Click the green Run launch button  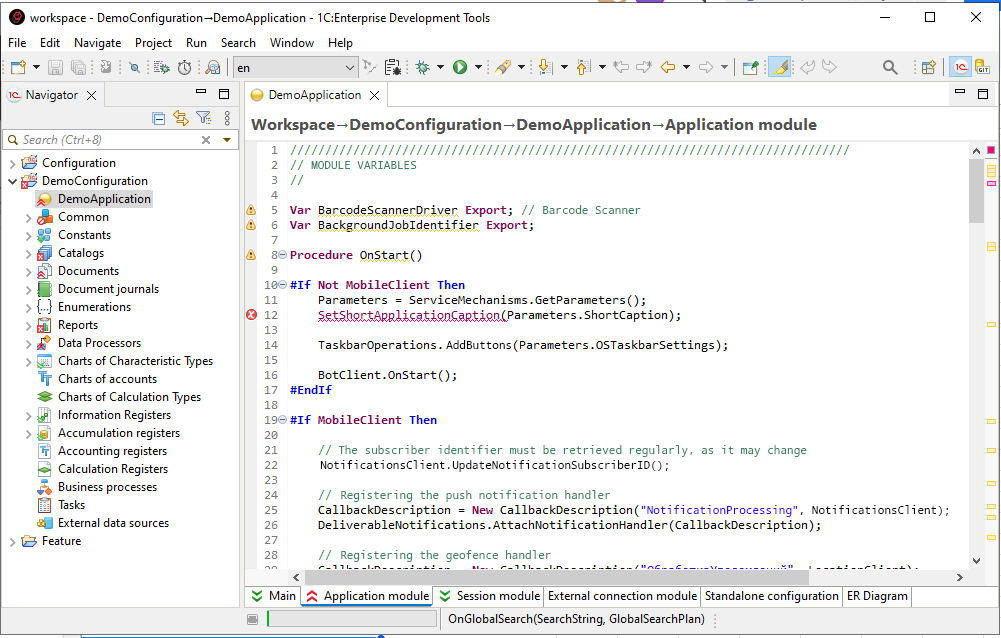[460, 67]
